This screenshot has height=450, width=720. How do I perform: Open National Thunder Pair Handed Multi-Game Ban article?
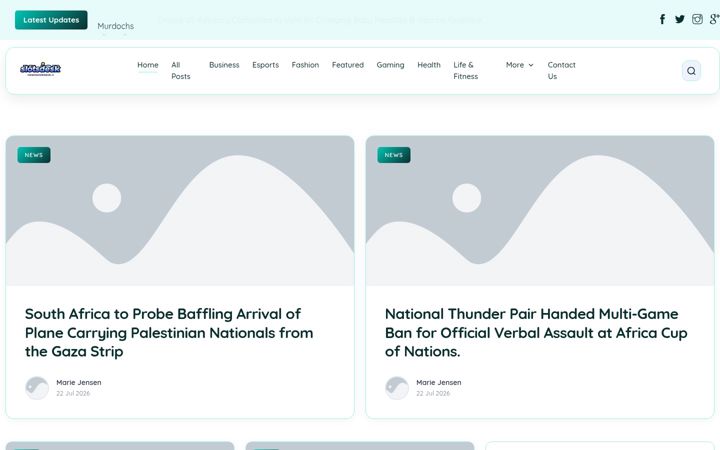(x=536, y=332)
